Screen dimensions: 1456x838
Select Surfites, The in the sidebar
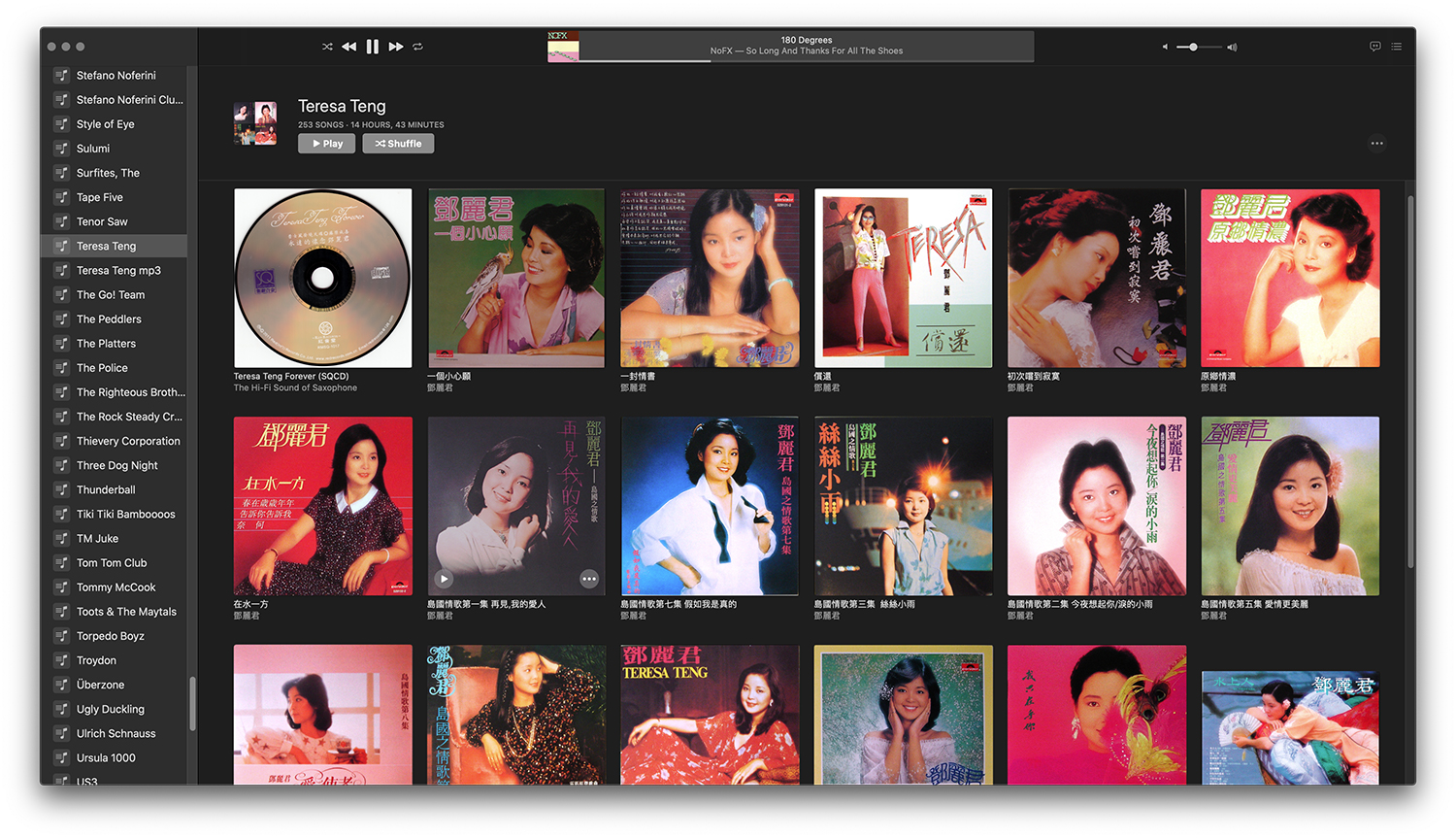(x=115, y=172)
